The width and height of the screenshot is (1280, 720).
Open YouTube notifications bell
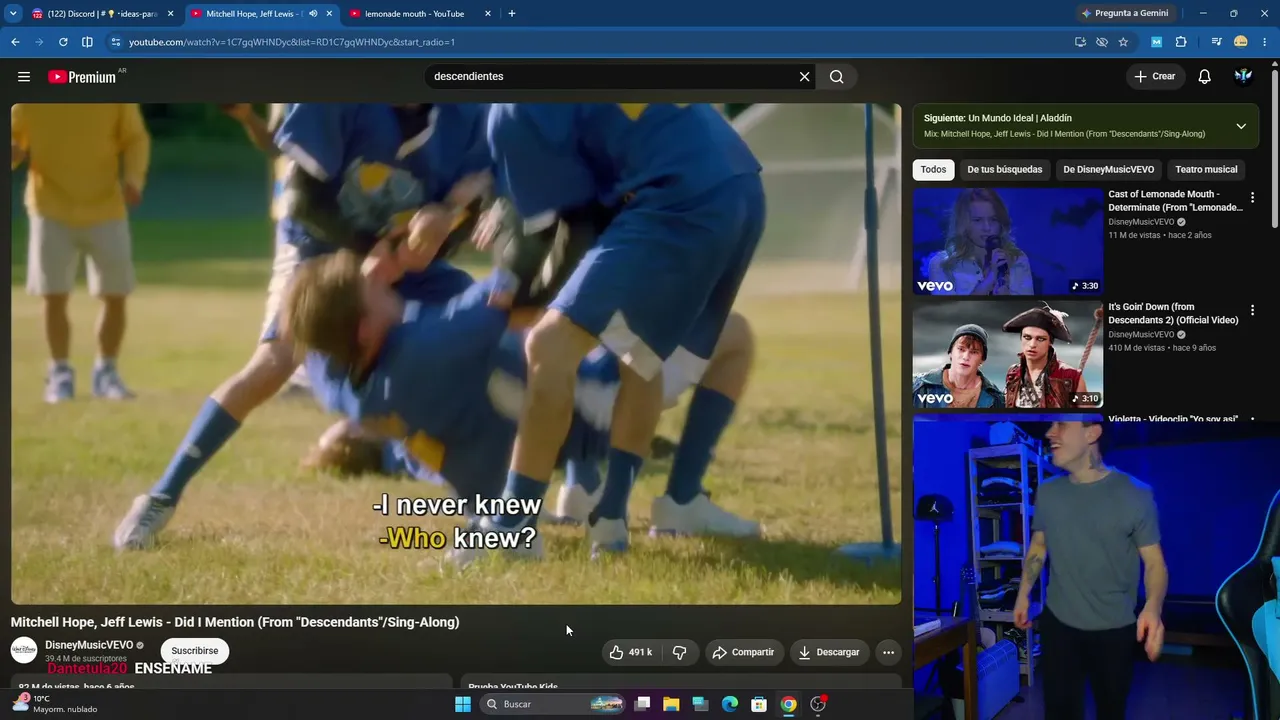click(x=1205, y=77)
